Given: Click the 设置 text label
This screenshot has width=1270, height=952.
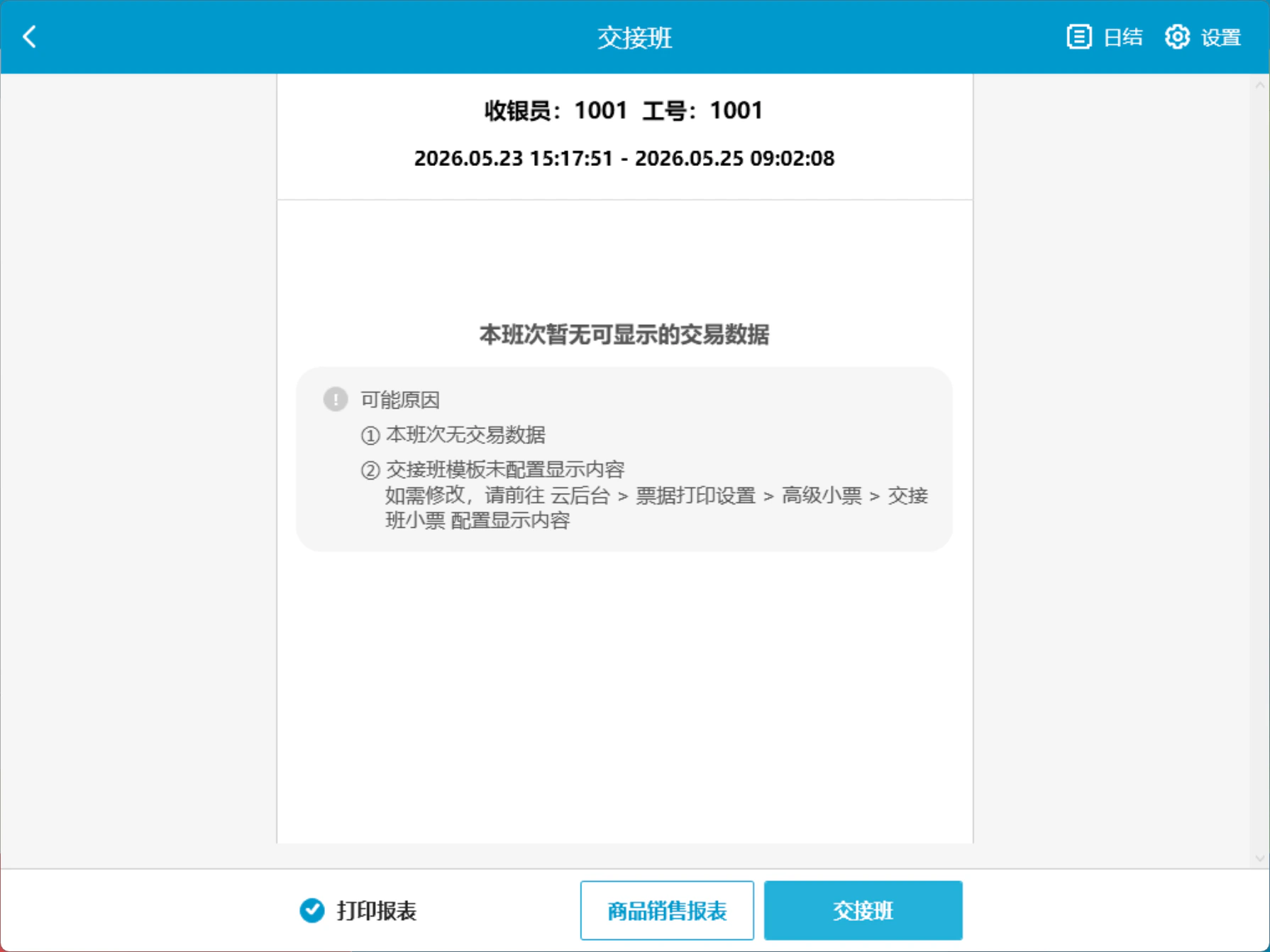Looking at the screenshot, I should tap(1221, 37).
